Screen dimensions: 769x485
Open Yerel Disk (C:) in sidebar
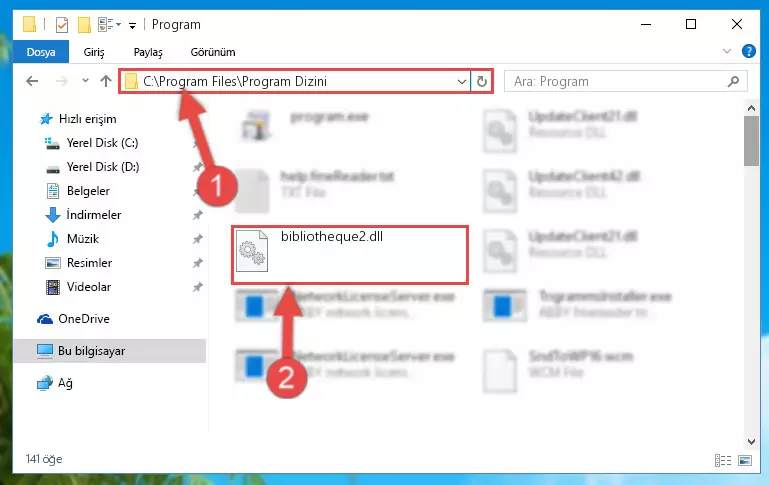tap(92, 143)
